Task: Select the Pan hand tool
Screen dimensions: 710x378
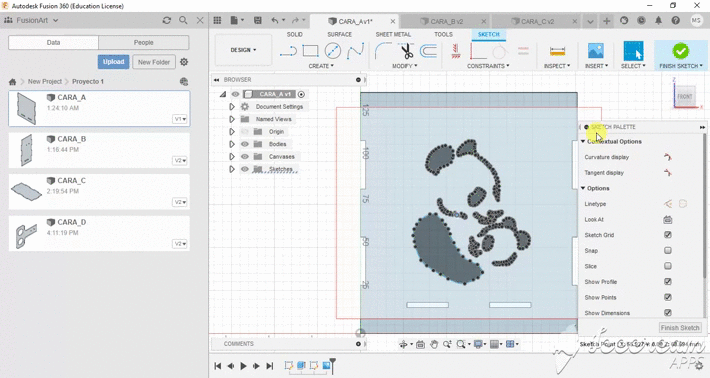Action: coord(434,345)
